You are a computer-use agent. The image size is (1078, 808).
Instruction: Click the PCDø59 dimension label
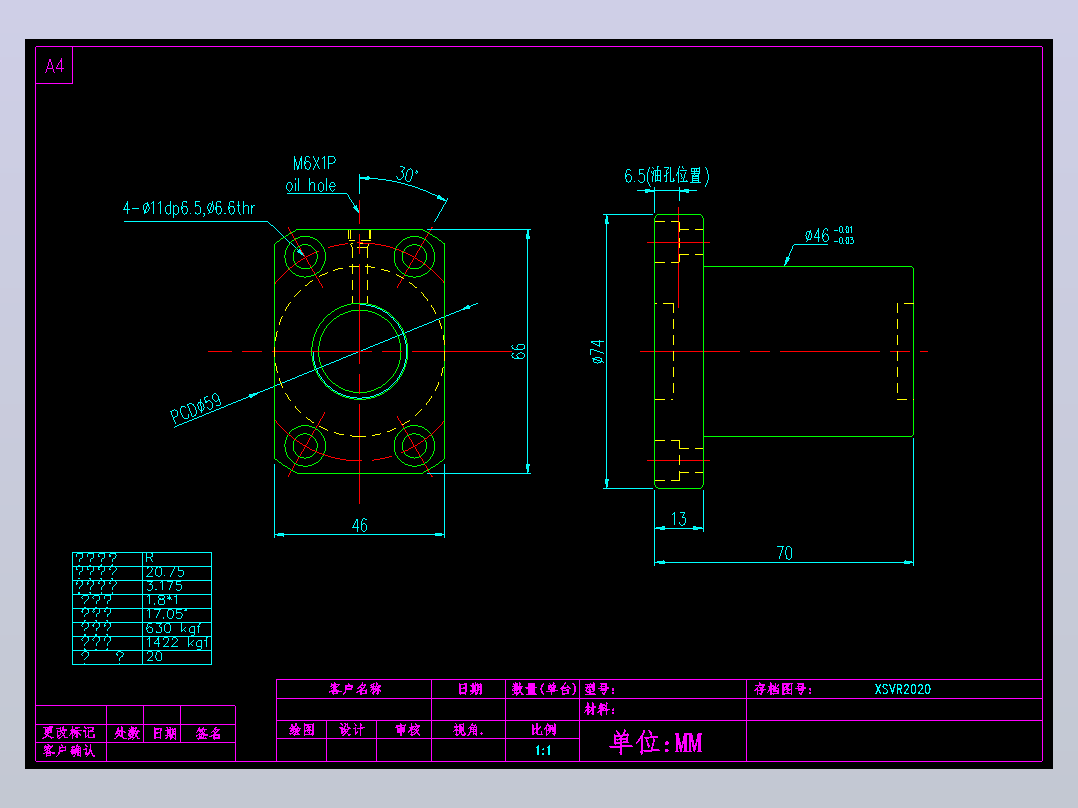[x=196, y=408]
